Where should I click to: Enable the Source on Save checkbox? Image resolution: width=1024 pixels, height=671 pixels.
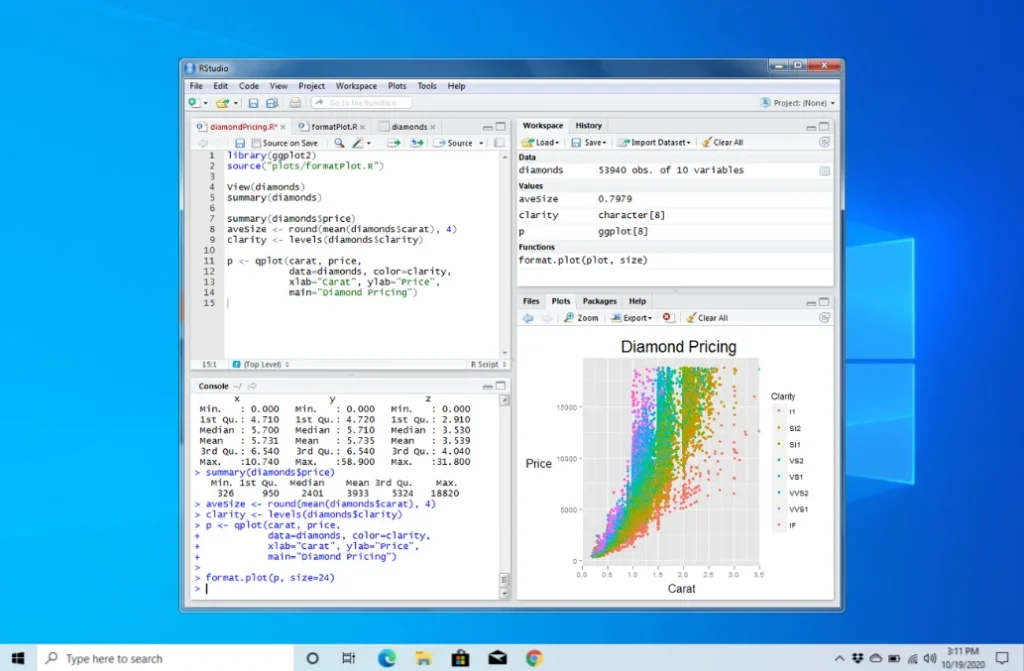tap(256, 143)
